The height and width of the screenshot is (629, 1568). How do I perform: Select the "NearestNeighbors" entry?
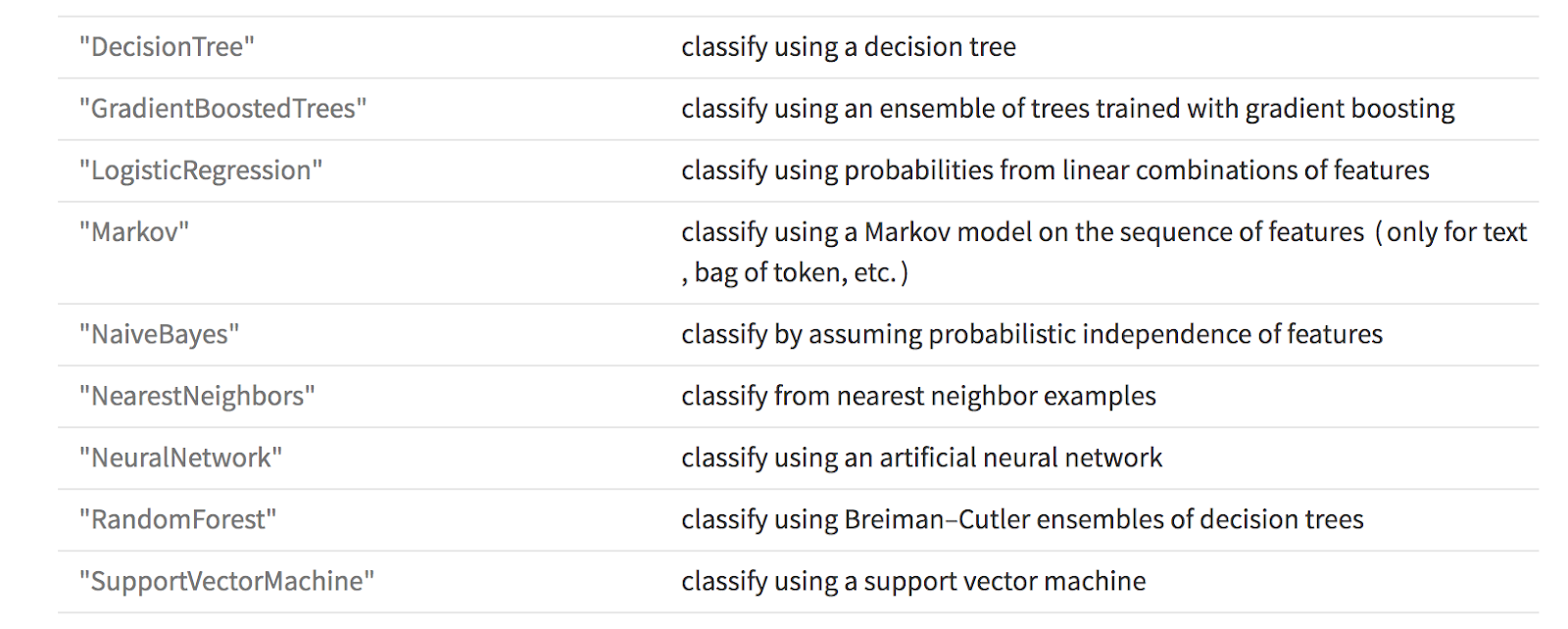point(197,396)
